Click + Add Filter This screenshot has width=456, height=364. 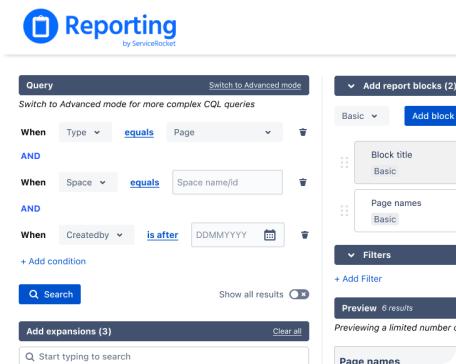point(358,279)
